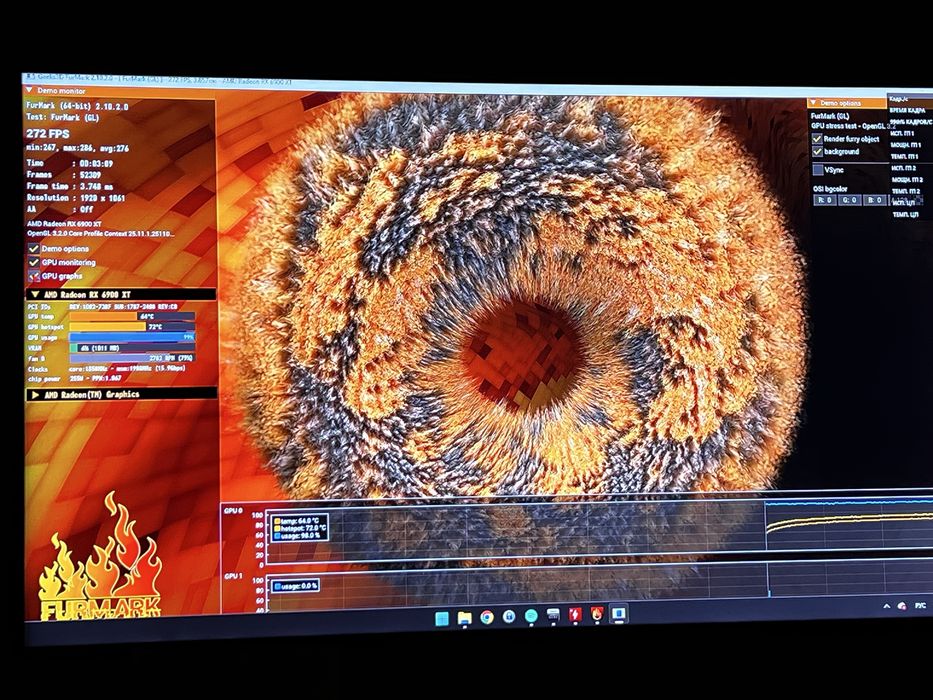Click the R: 0 color field
The width and height of the screenshot is (933, 700).
(825, 200)
